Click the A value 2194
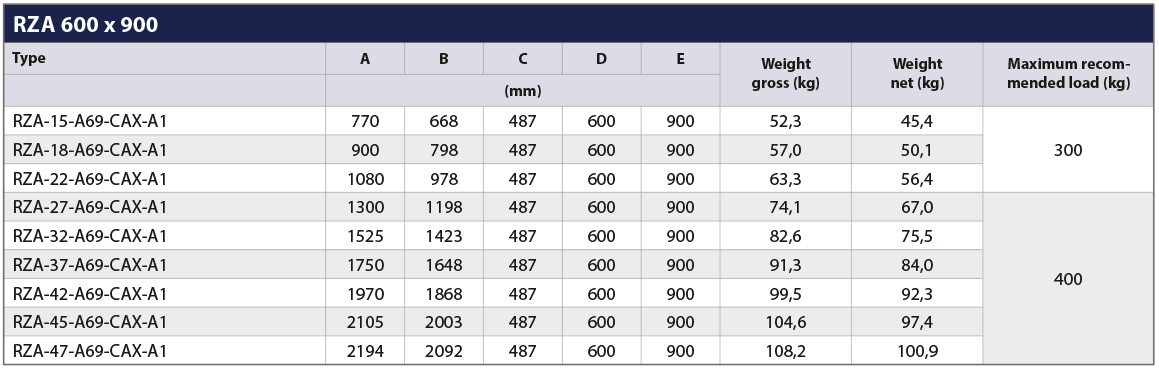The width and height of the screenshot is (1159, 369). pyautogui.click(x=365, y=351)
